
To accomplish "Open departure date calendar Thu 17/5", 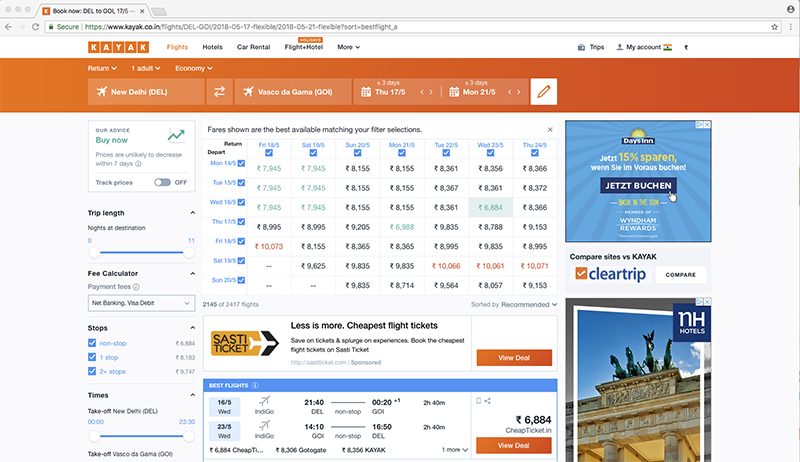I will point(384,92).
